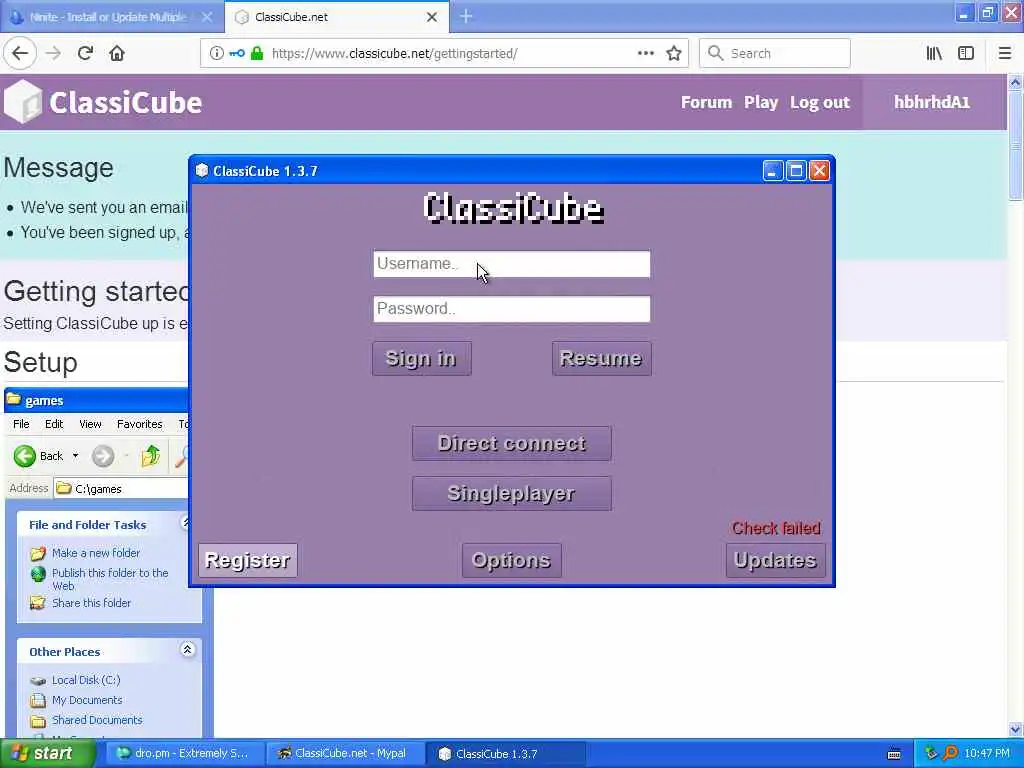The height and width of the screenshot is (768, 1024).
Task: Open Shared Documents in Other Places
Action: (97, 720)
